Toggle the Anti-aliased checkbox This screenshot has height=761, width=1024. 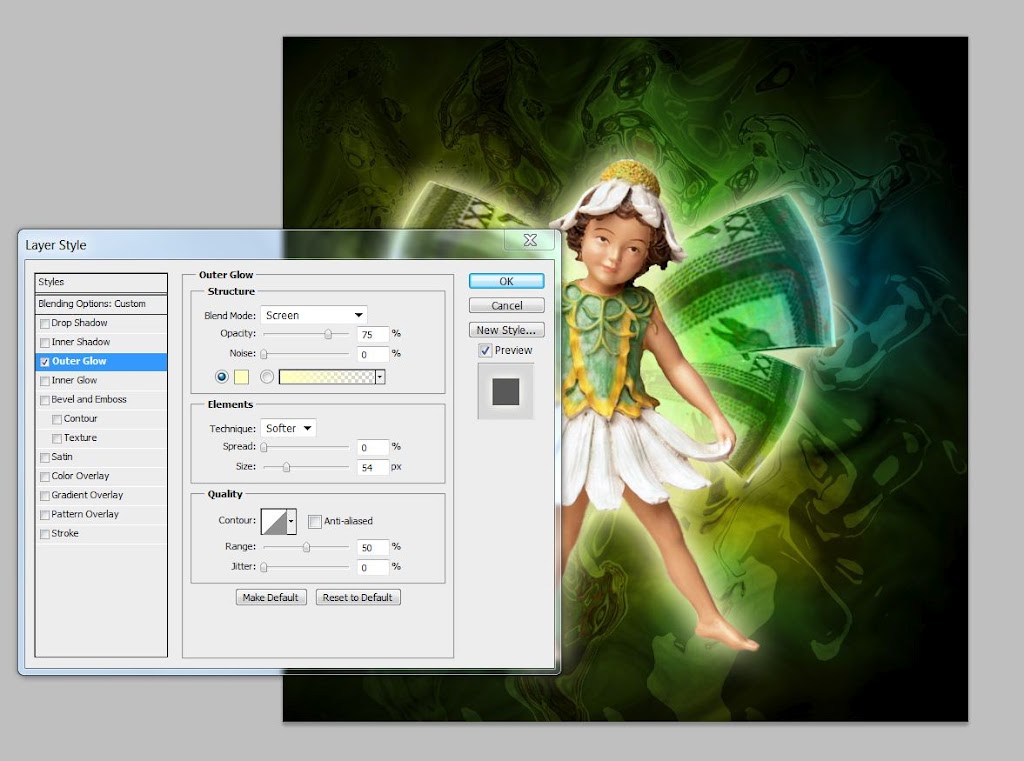pyautogui.click(x=315, y=521)
